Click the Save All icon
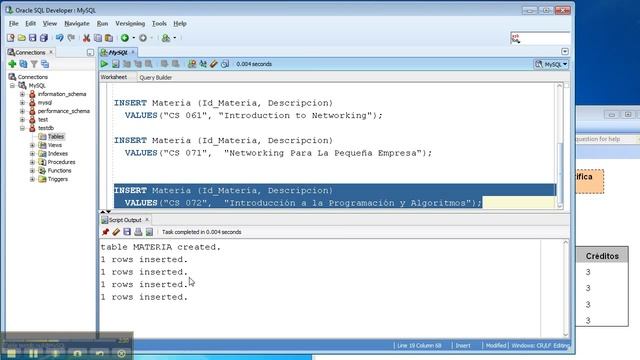Viewport: 640px width, 360px height. pyautogui.click(x=44, y=38)
